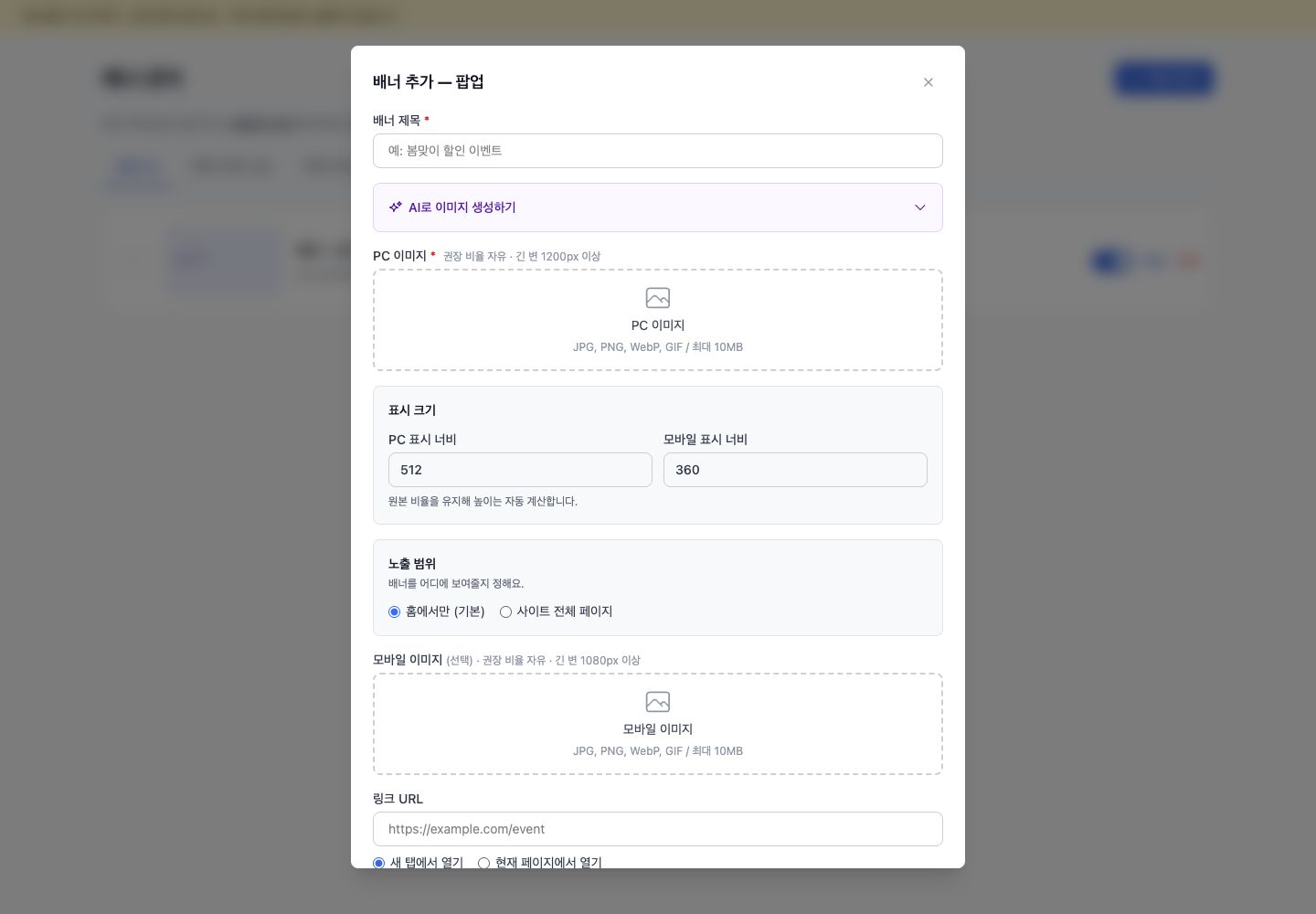Click the 모바일 표시 너비 field showing 360

795,470
